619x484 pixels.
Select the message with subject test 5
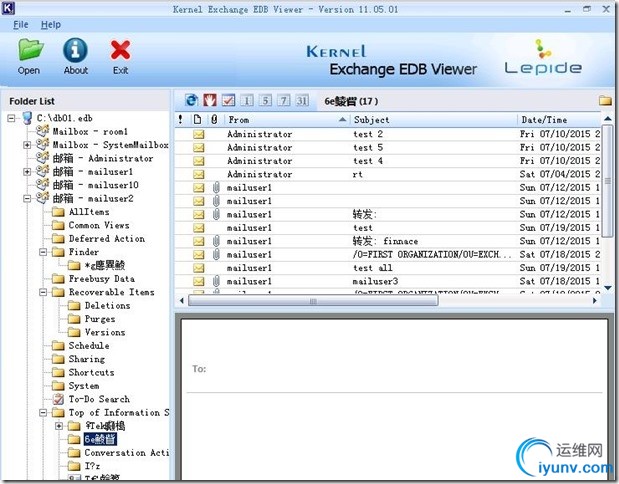pos(388,148)
